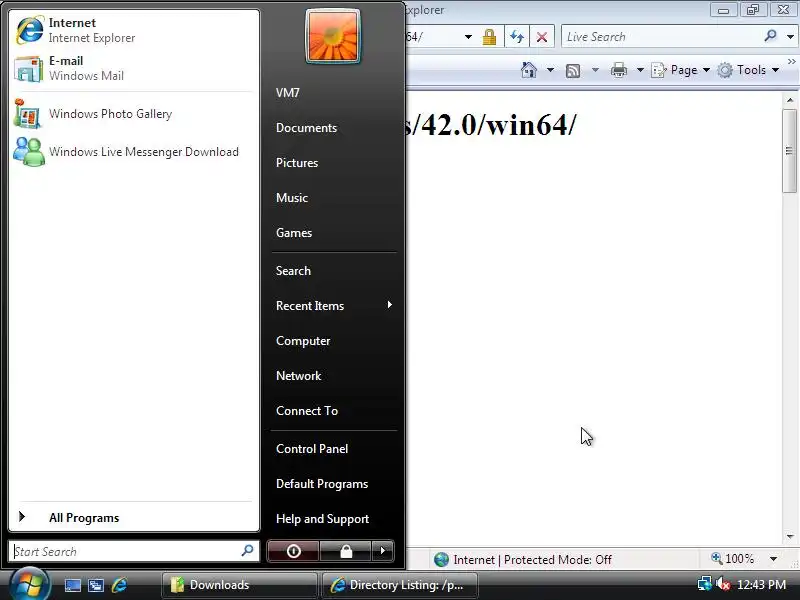Open the Tools menu in IE toolbar

(x=748, y=70)
